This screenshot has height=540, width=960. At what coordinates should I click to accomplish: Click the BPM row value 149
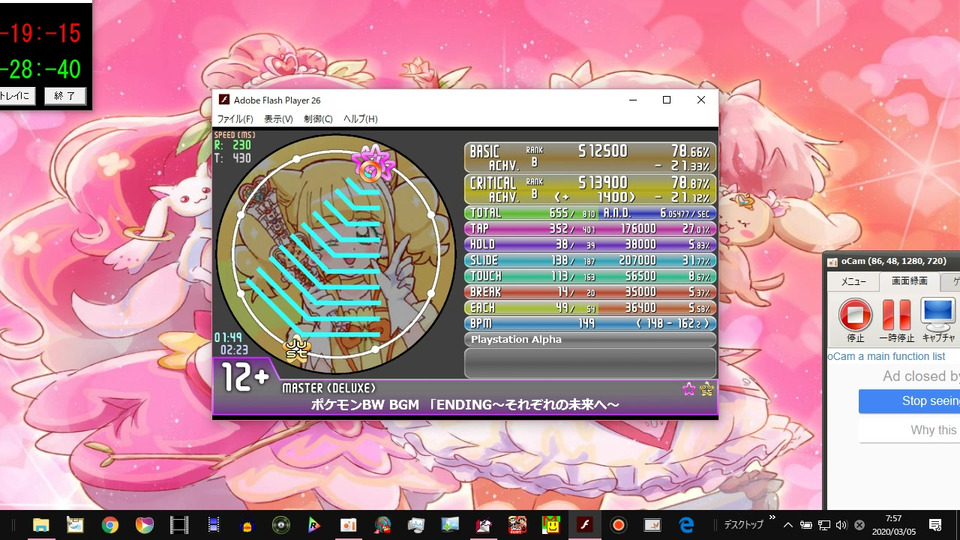coord(586,324)
